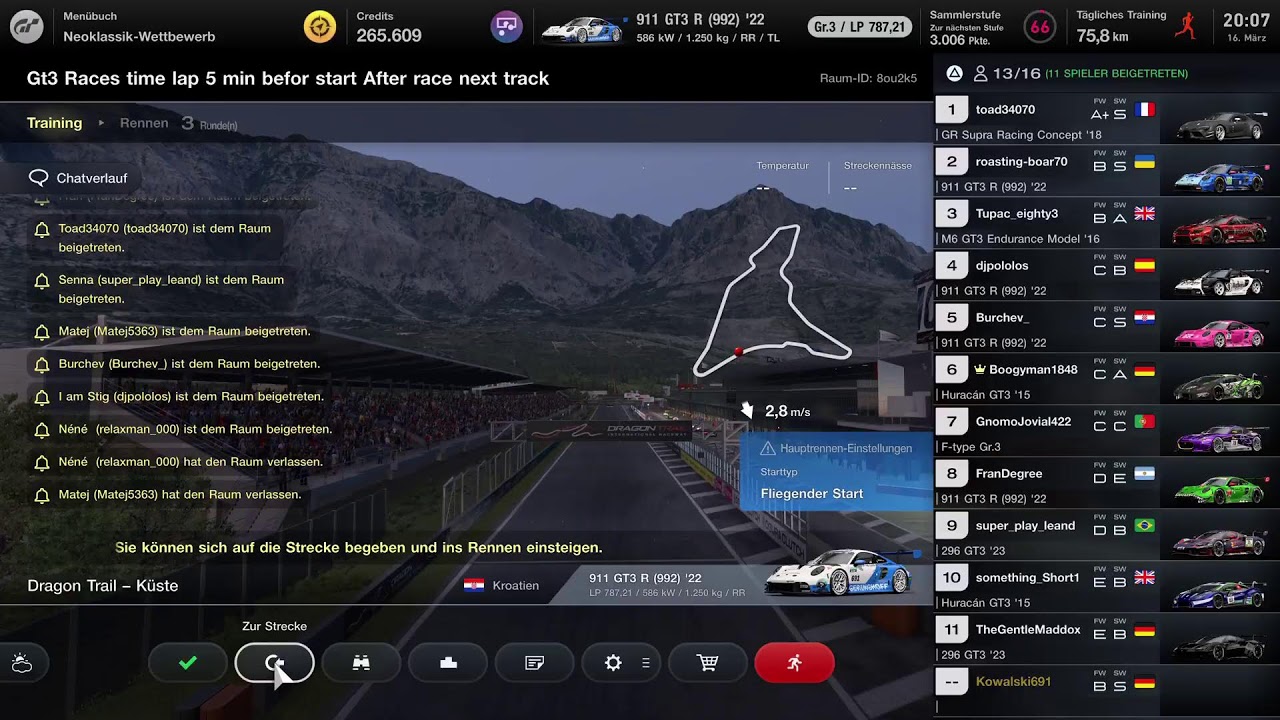This screenshot has width=1280, height=720.
Task: Select player FranDegree row
Action: point(1107,484)
